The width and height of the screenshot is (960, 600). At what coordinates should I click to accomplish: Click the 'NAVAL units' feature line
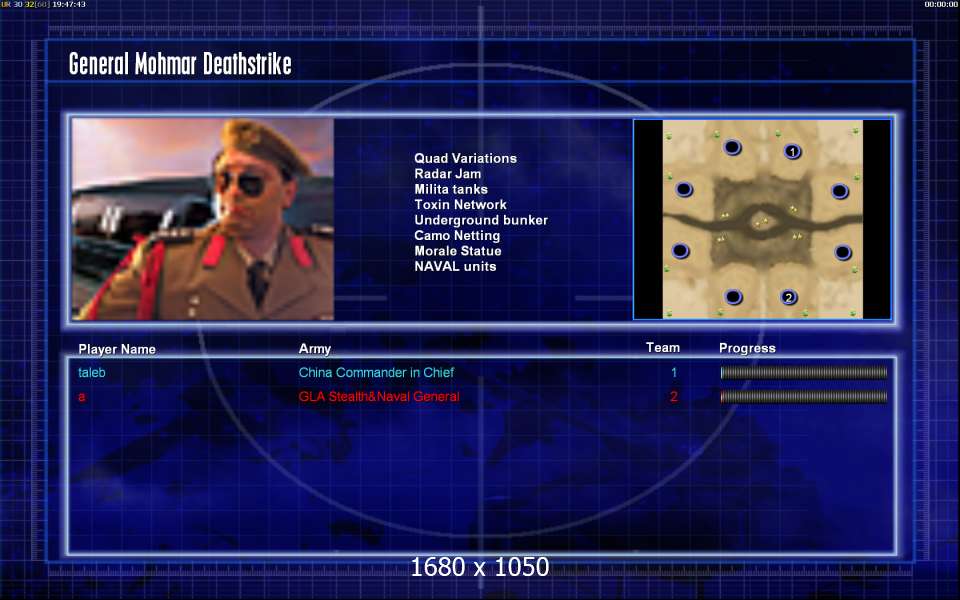tap(455, 266)
